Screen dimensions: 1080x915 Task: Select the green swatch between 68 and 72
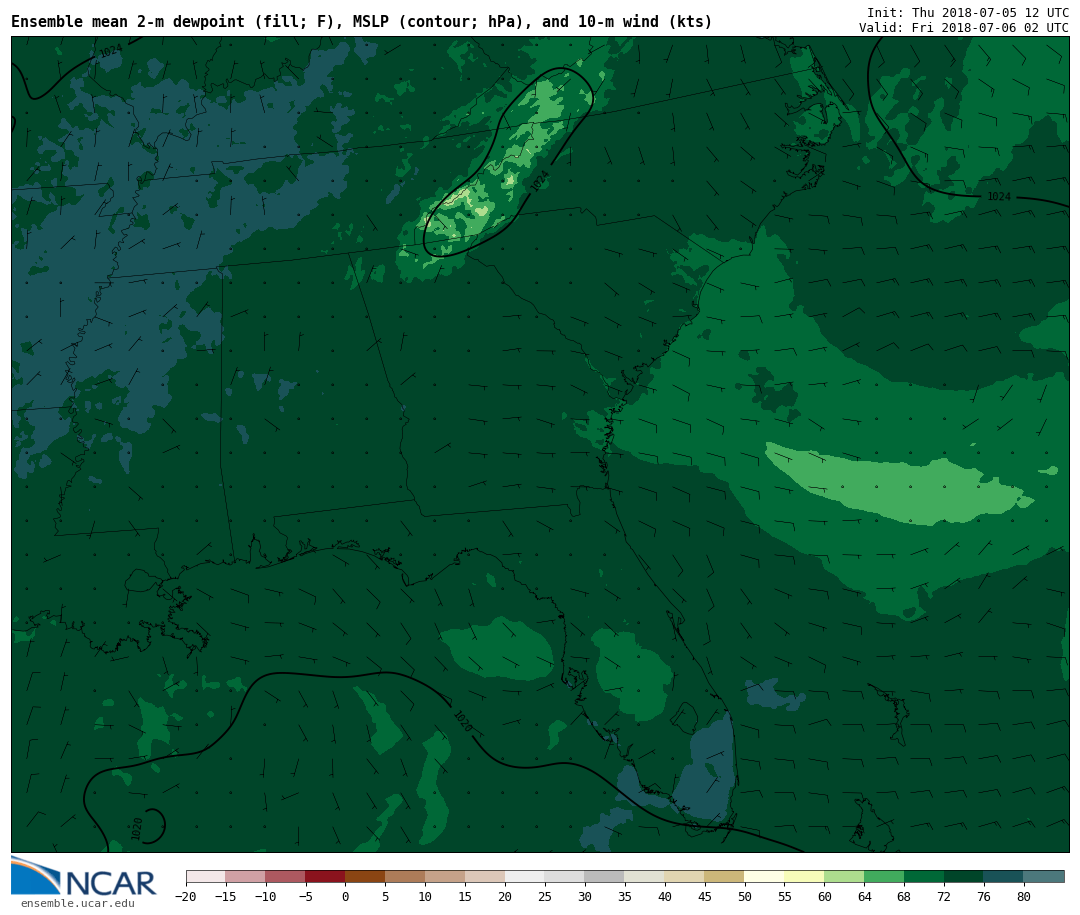coord(924,876)
